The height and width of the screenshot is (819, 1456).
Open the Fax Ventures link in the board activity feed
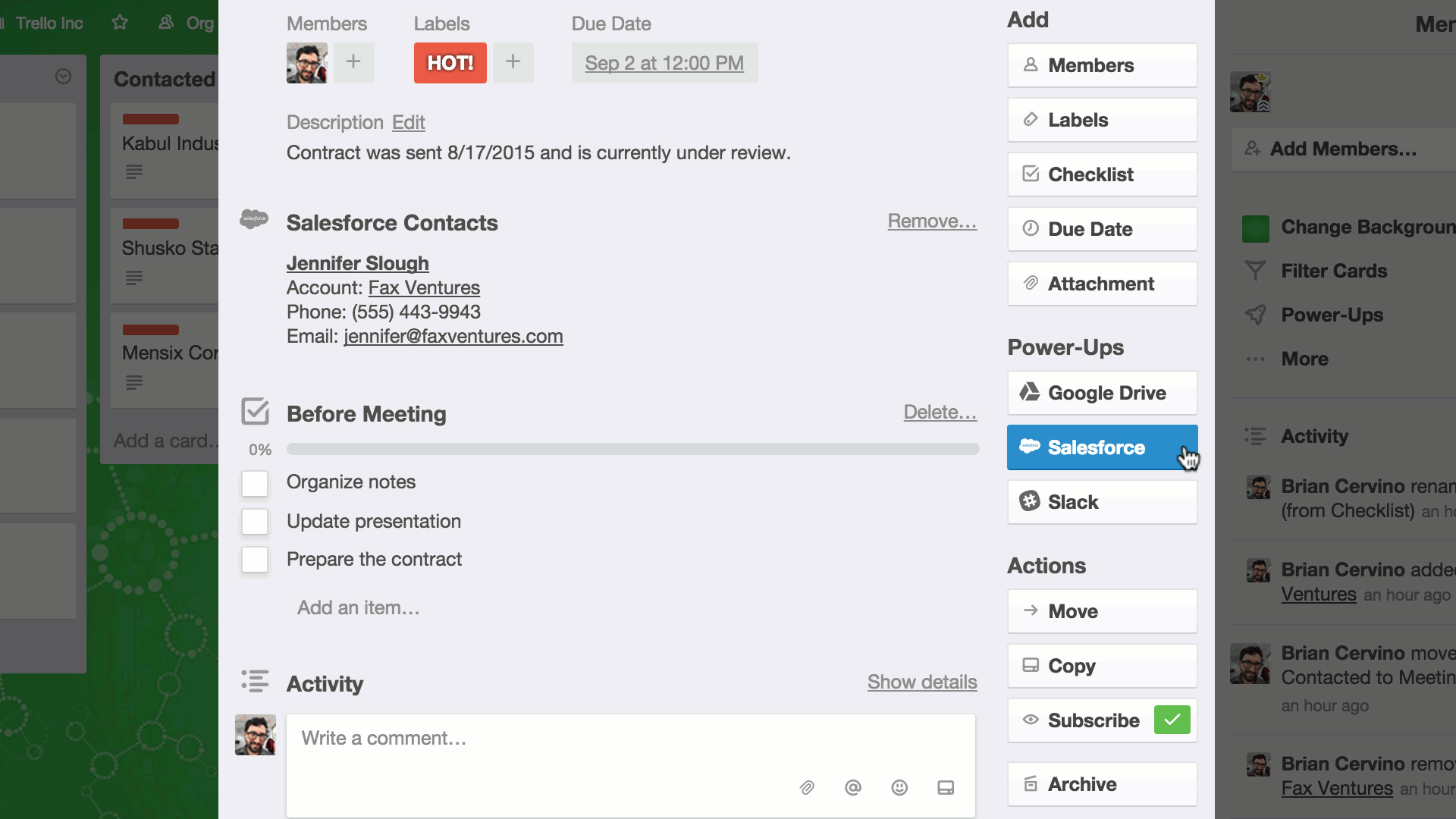[1337, 788]
